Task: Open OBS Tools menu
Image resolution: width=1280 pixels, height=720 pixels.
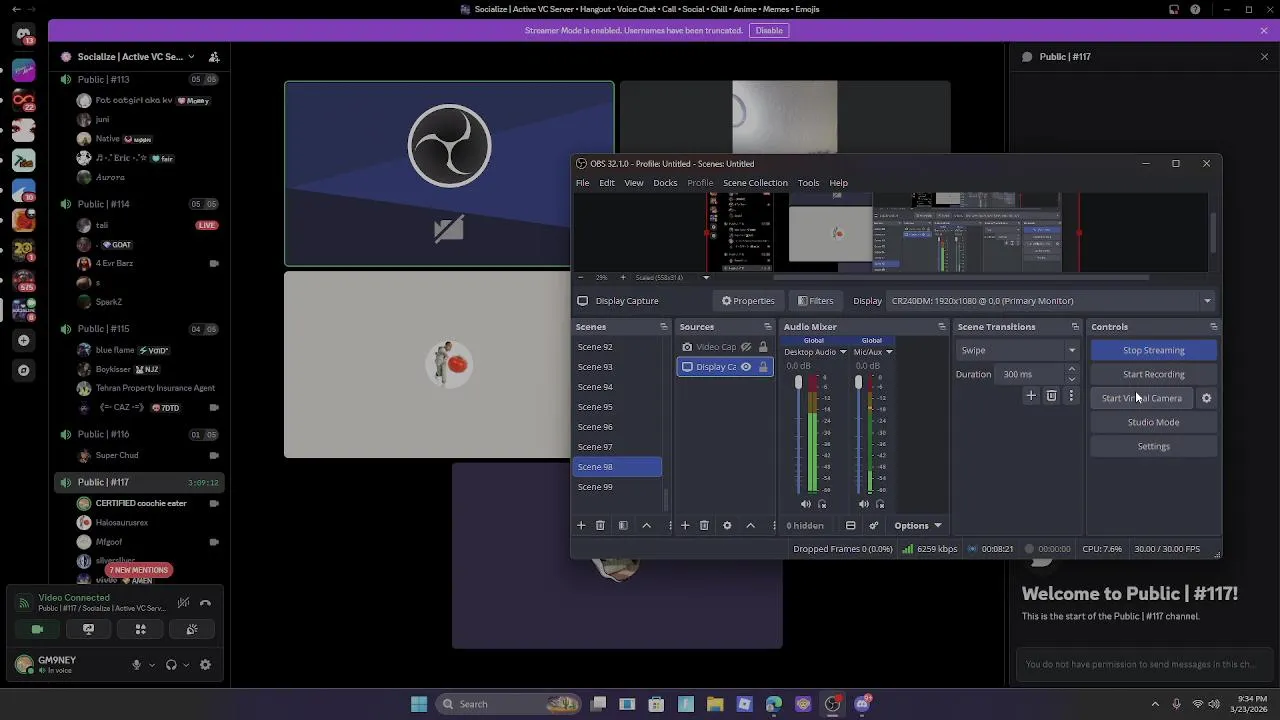Action: (x=808, y=183)
